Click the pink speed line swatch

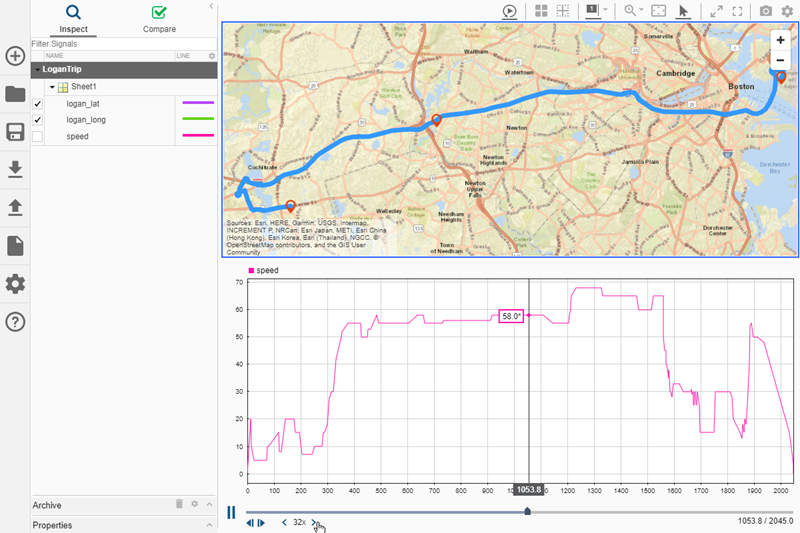(x=198, y=135)
